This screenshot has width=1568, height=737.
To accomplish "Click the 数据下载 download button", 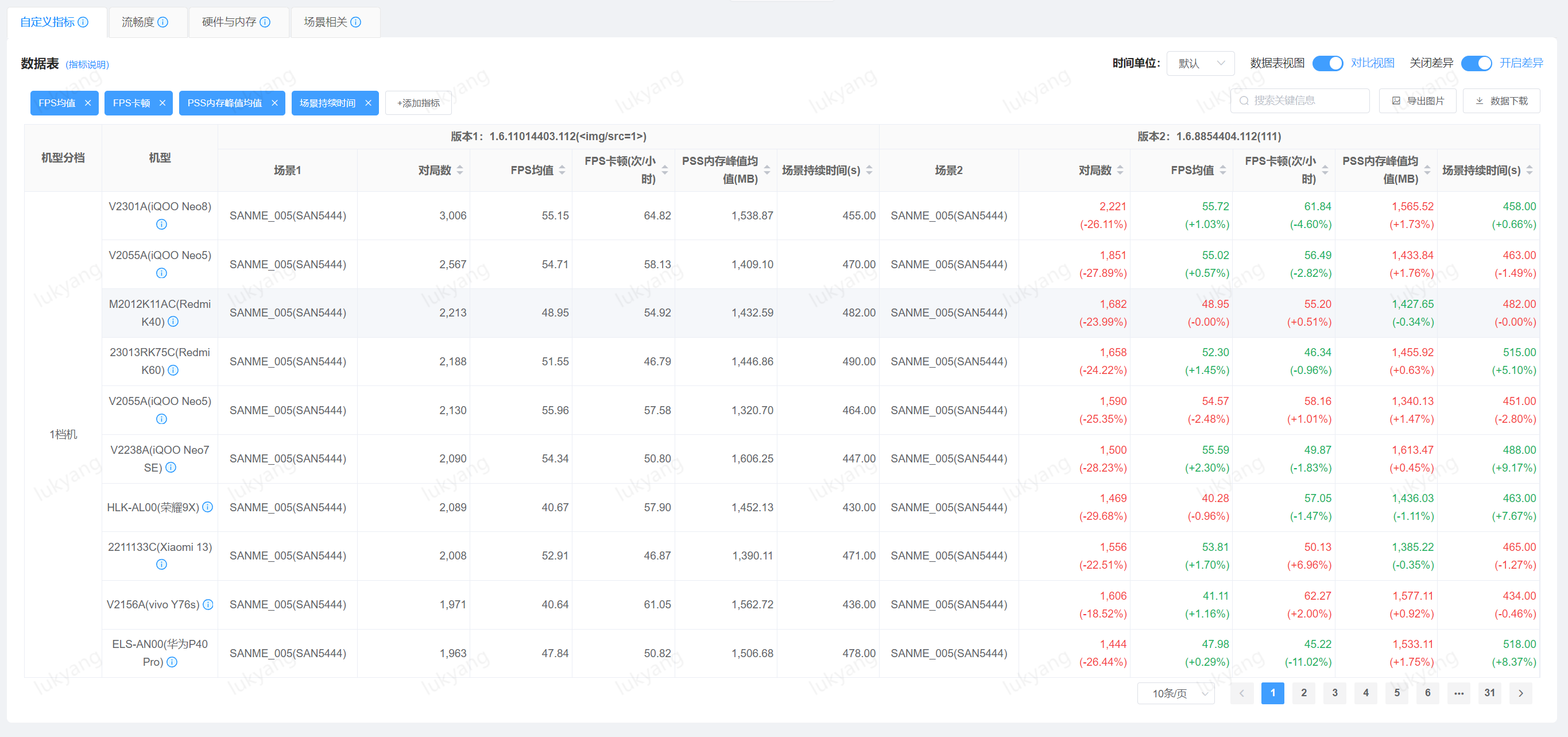I will click(1501, 101).
